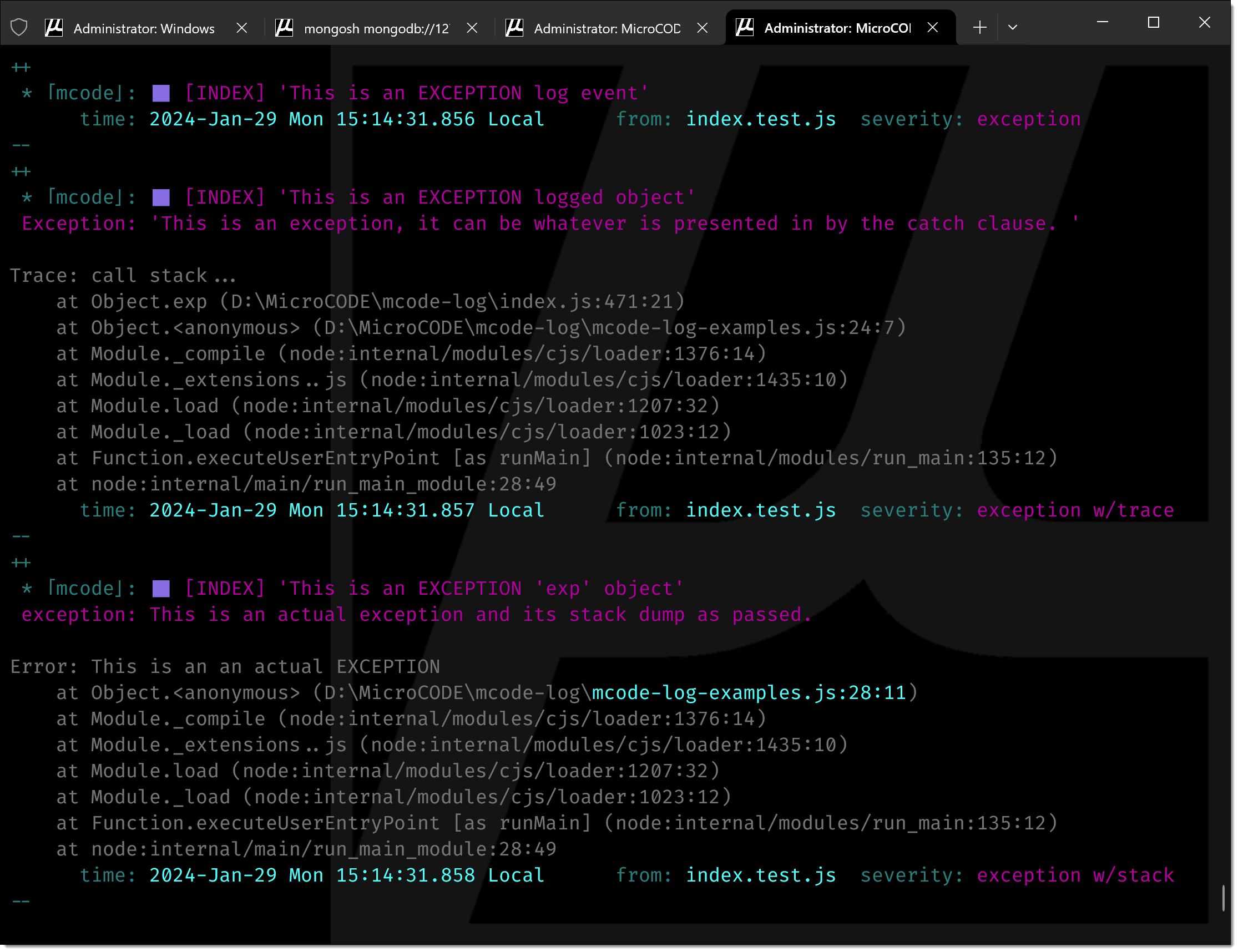The height and width of the screenshot is (952, 1238).
Task: Click purple square in 'exp' object entry
Action: (161, 590)
